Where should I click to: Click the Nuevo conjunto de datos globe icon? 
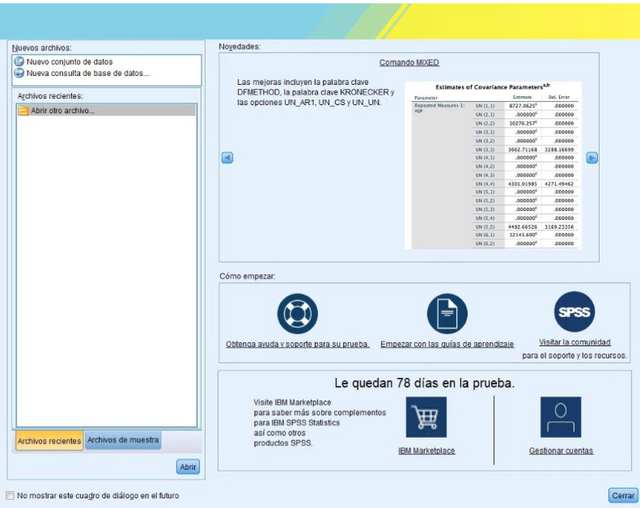[x=19, y=62]
